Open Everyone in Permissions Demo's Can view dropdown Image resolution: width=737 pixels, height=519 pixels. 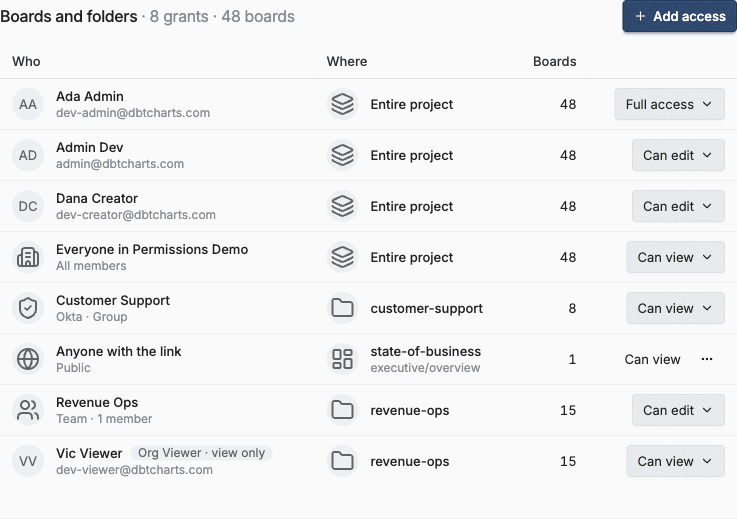point(675,257)
